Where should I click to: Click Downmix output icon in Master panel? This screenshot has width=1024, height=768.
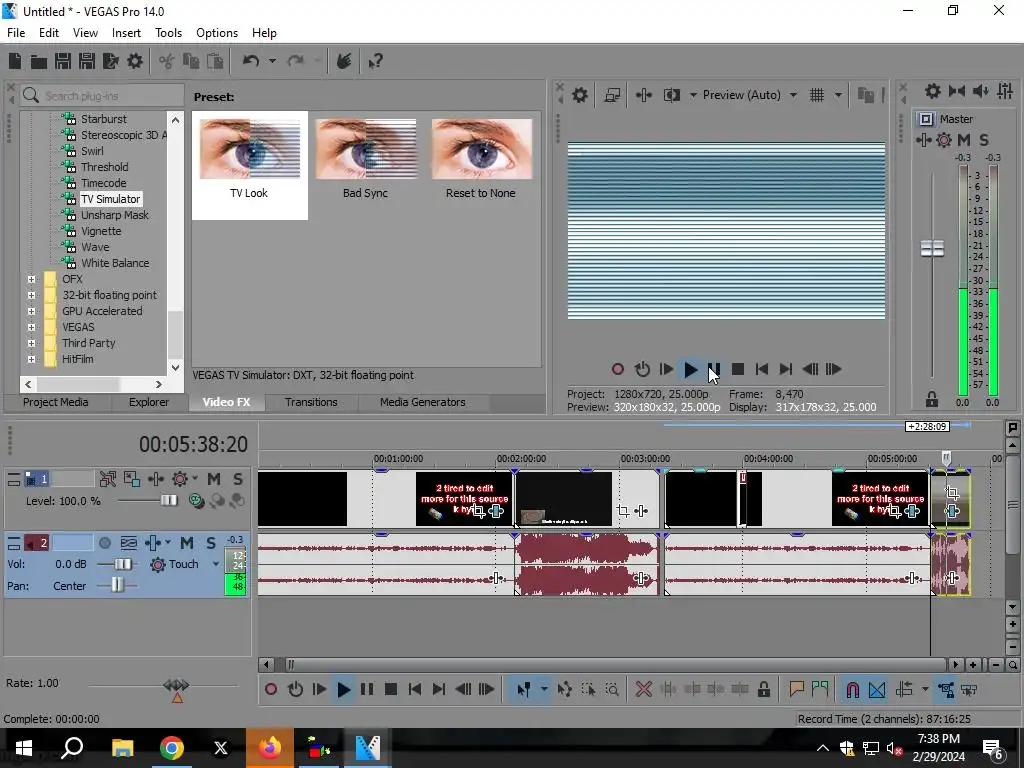click(957, 91)
